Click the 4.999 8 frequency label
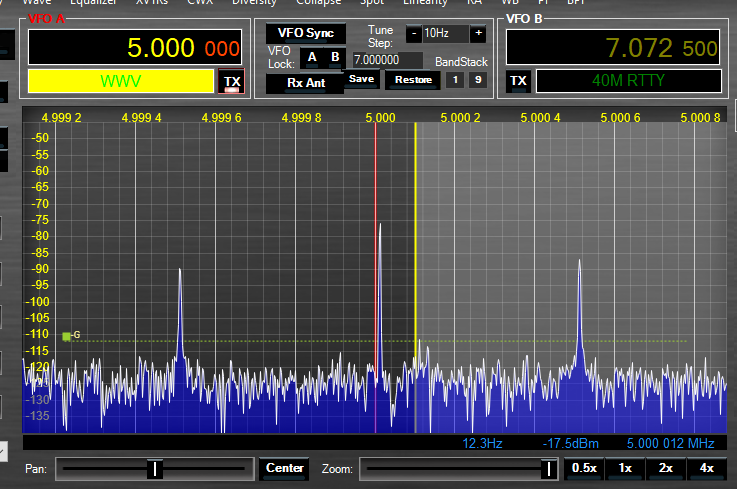Viewport: 737px width, 489px height. click(x=301, y=118)
